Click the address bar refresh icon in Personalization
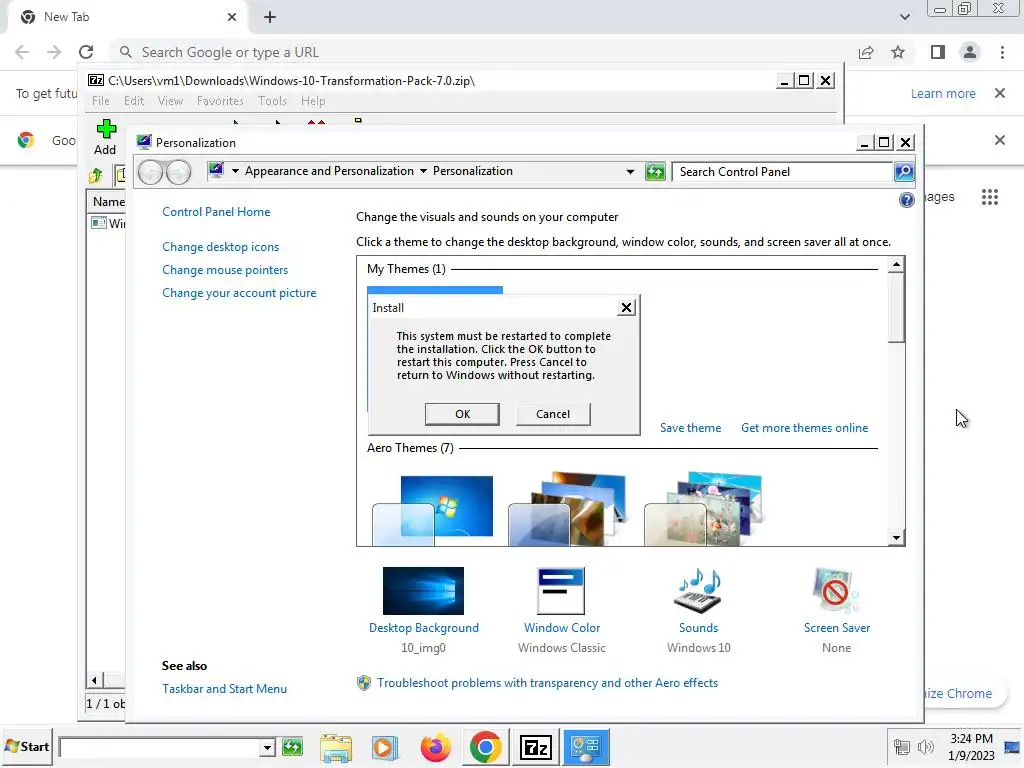1024x768 pixels. (654, 172)
